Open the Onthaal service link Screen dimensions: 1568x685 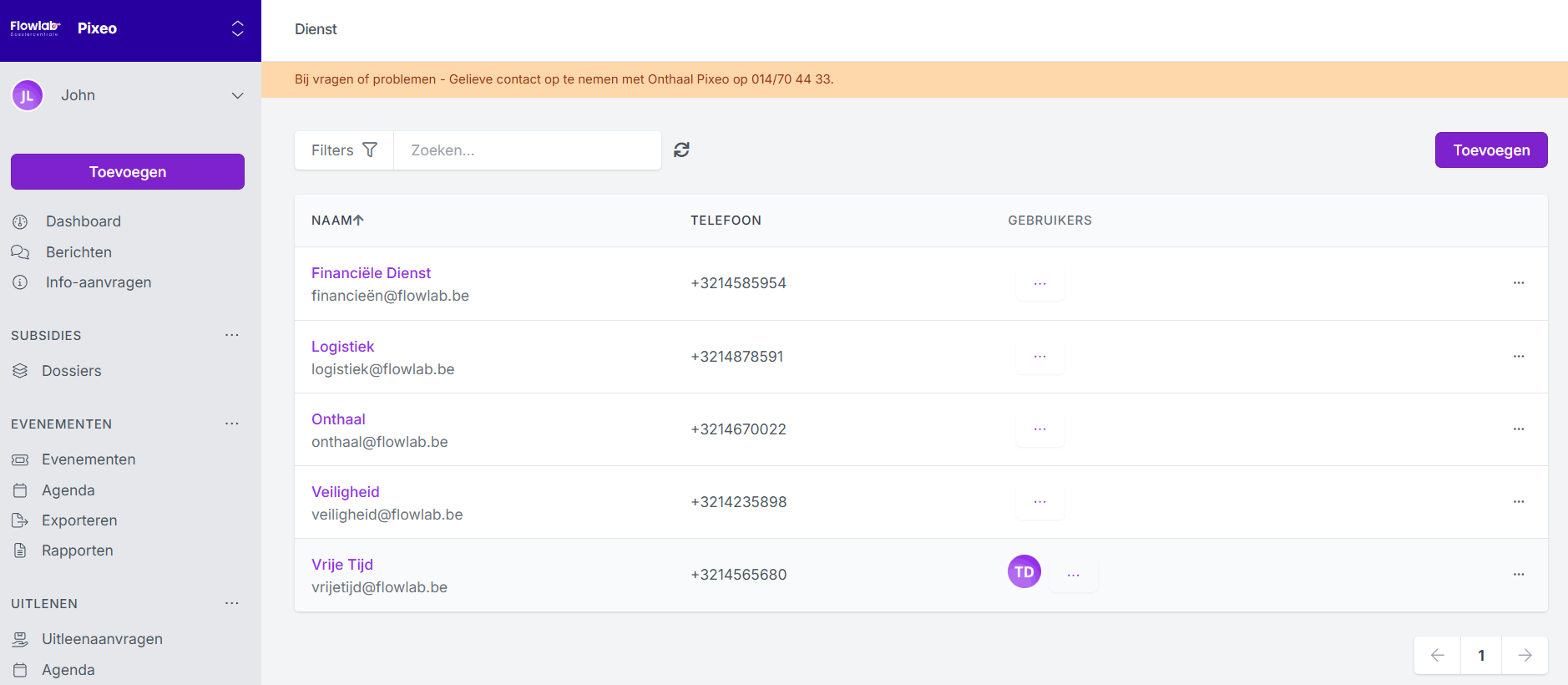338,419
